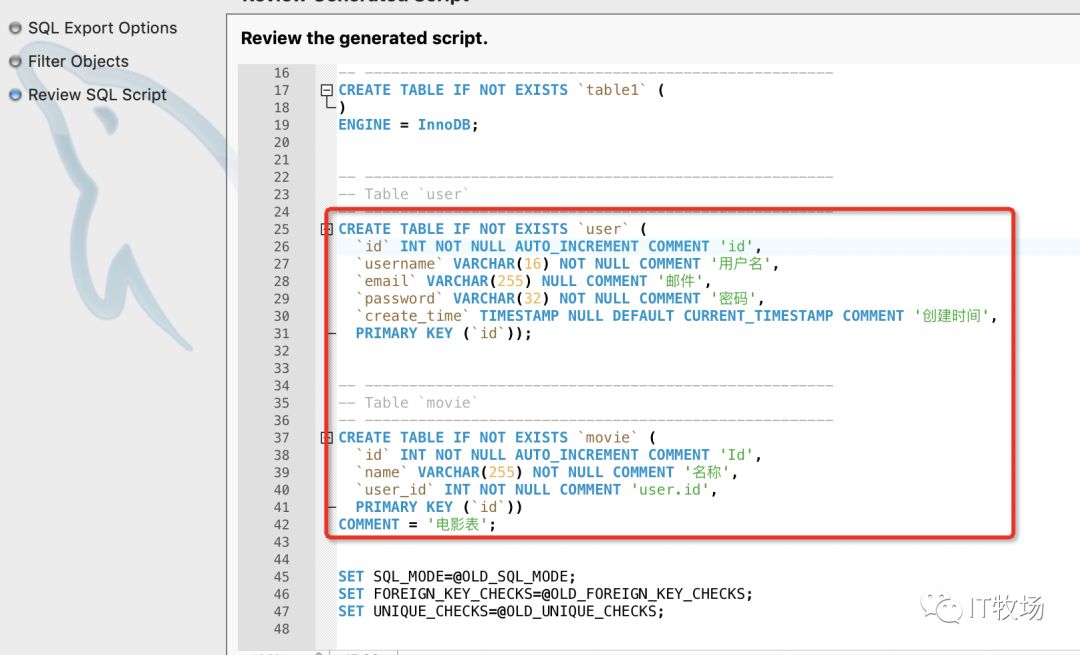This screenshot has width=1080, height=655.
Task: Click the bullet icon beside Filter Objects
Action: 14,61
